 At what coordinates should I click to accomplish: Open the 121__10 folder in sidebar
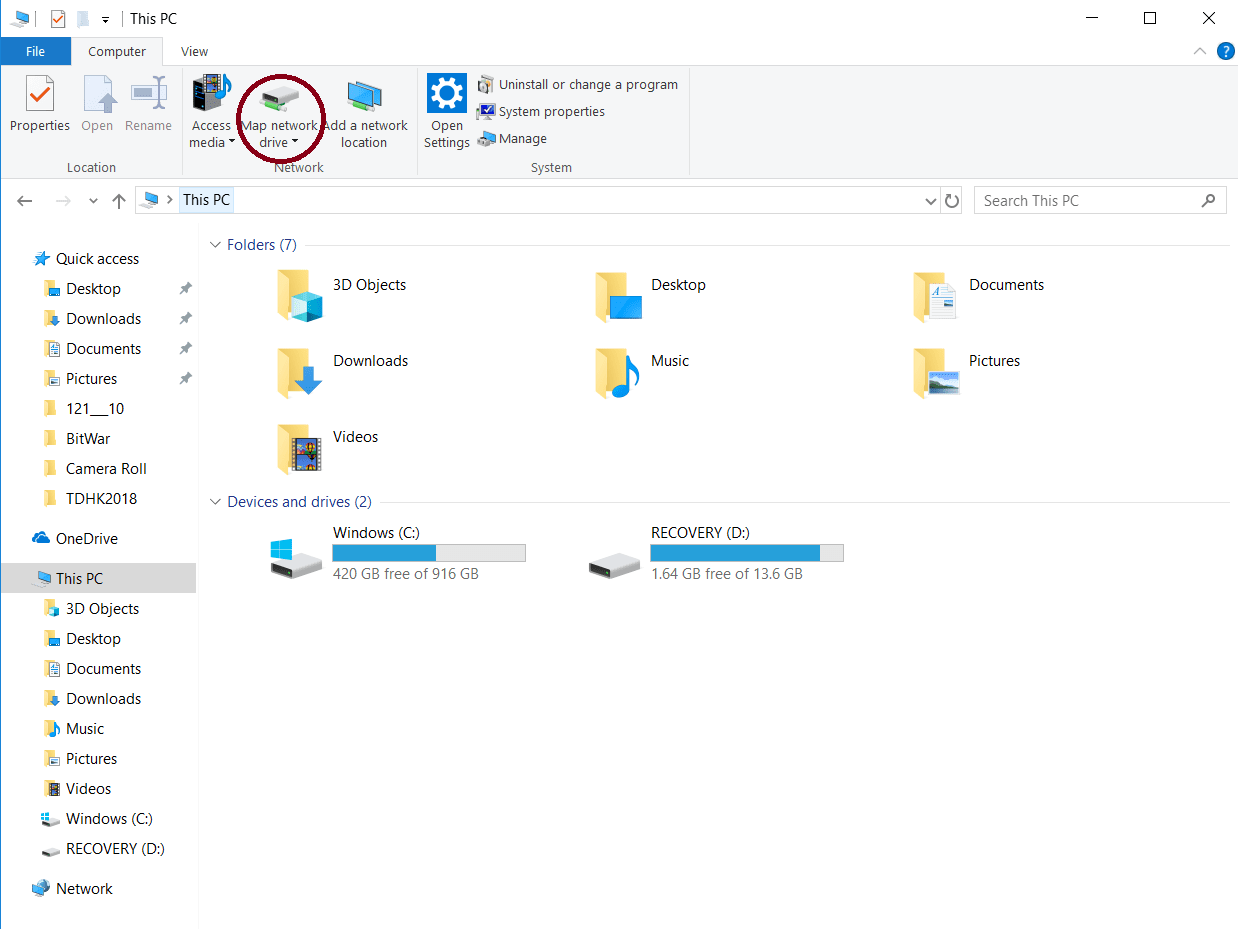tap(95, 409)
